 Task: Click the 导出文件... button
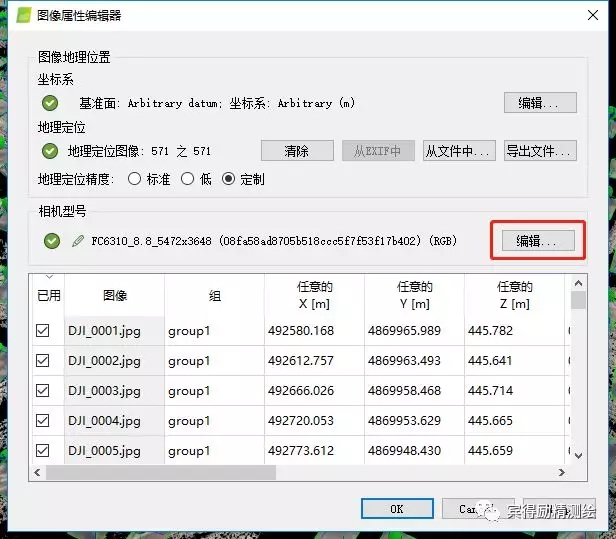pos(540,151)
